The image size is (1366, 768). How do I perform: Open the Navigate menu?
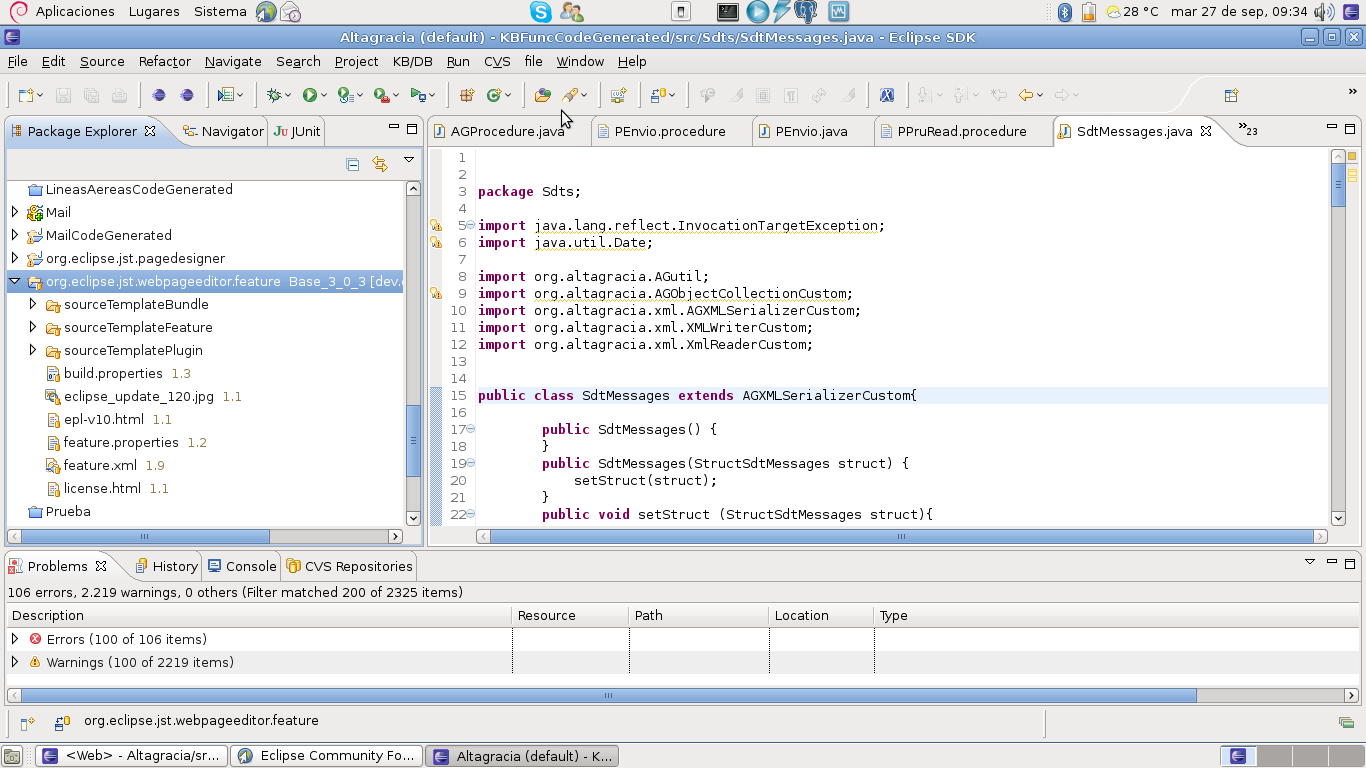(233, 62)
